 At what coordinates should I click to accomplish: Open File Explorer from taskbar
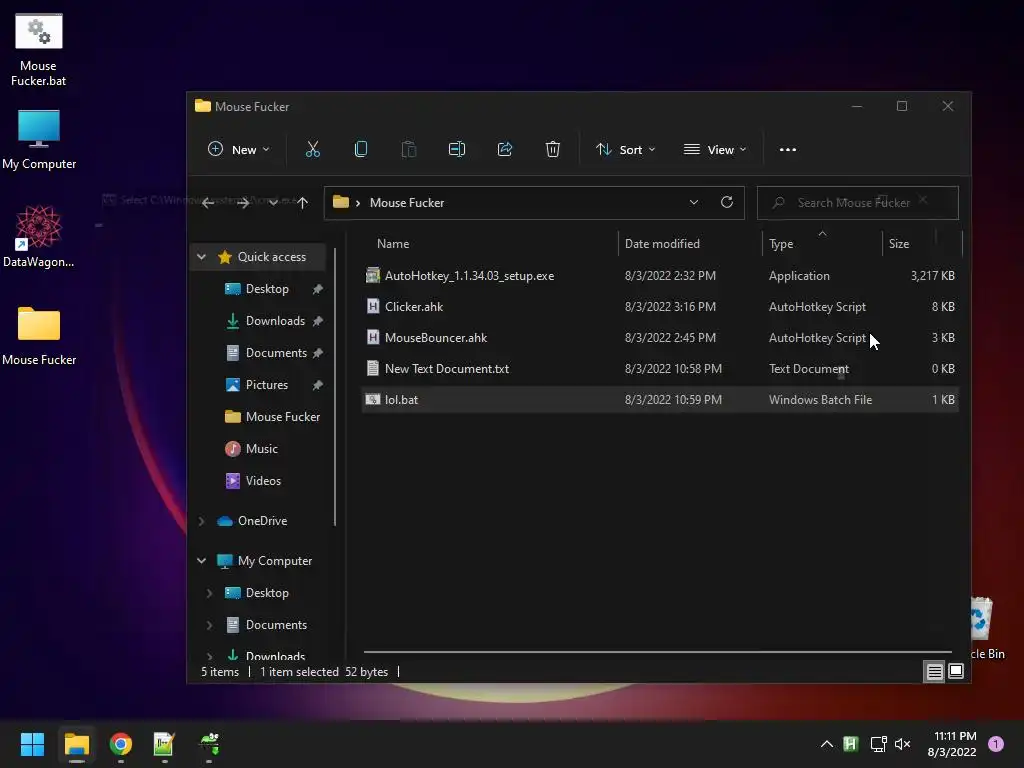click(x=76, y=744)
